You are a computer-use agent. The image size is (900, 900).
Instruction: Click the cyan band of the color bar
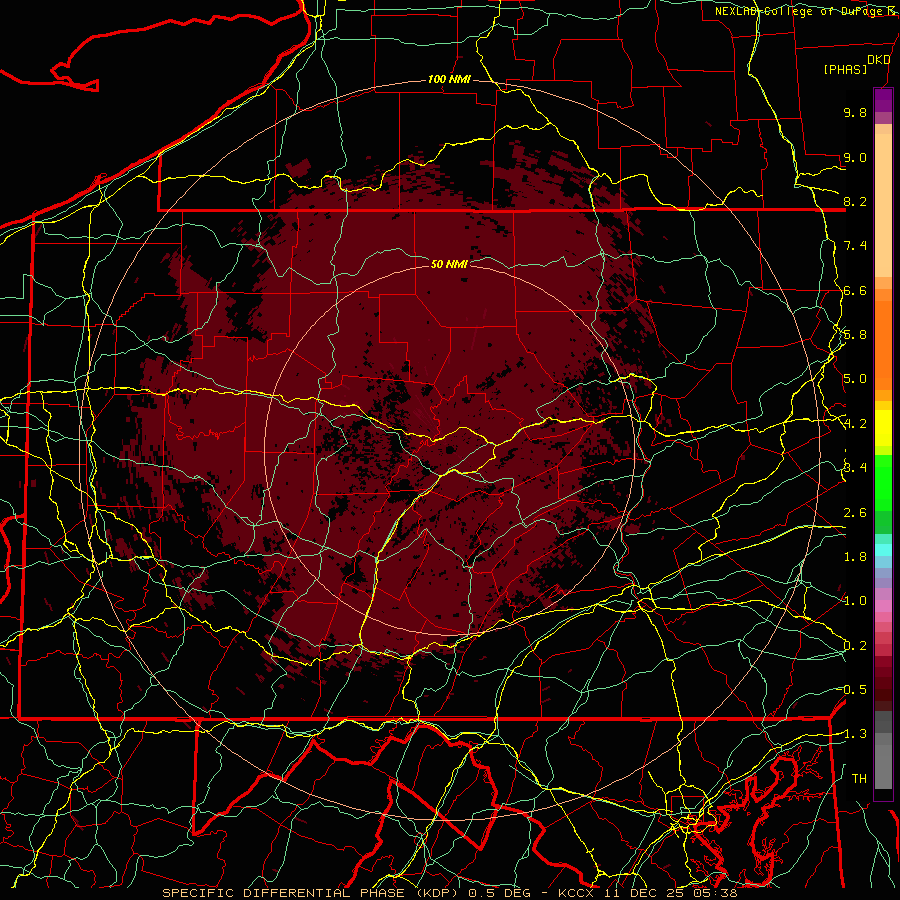pyautogui.click(x=883, y=550)
